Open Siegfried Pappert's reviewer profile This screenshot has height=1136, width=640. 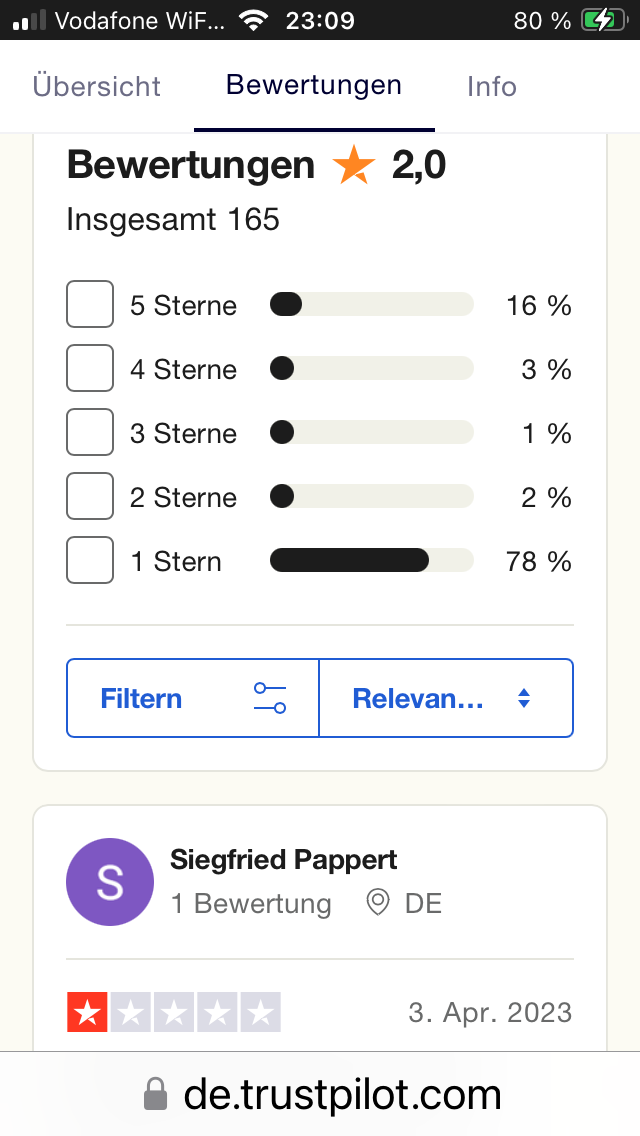click(x=284, y=860)
